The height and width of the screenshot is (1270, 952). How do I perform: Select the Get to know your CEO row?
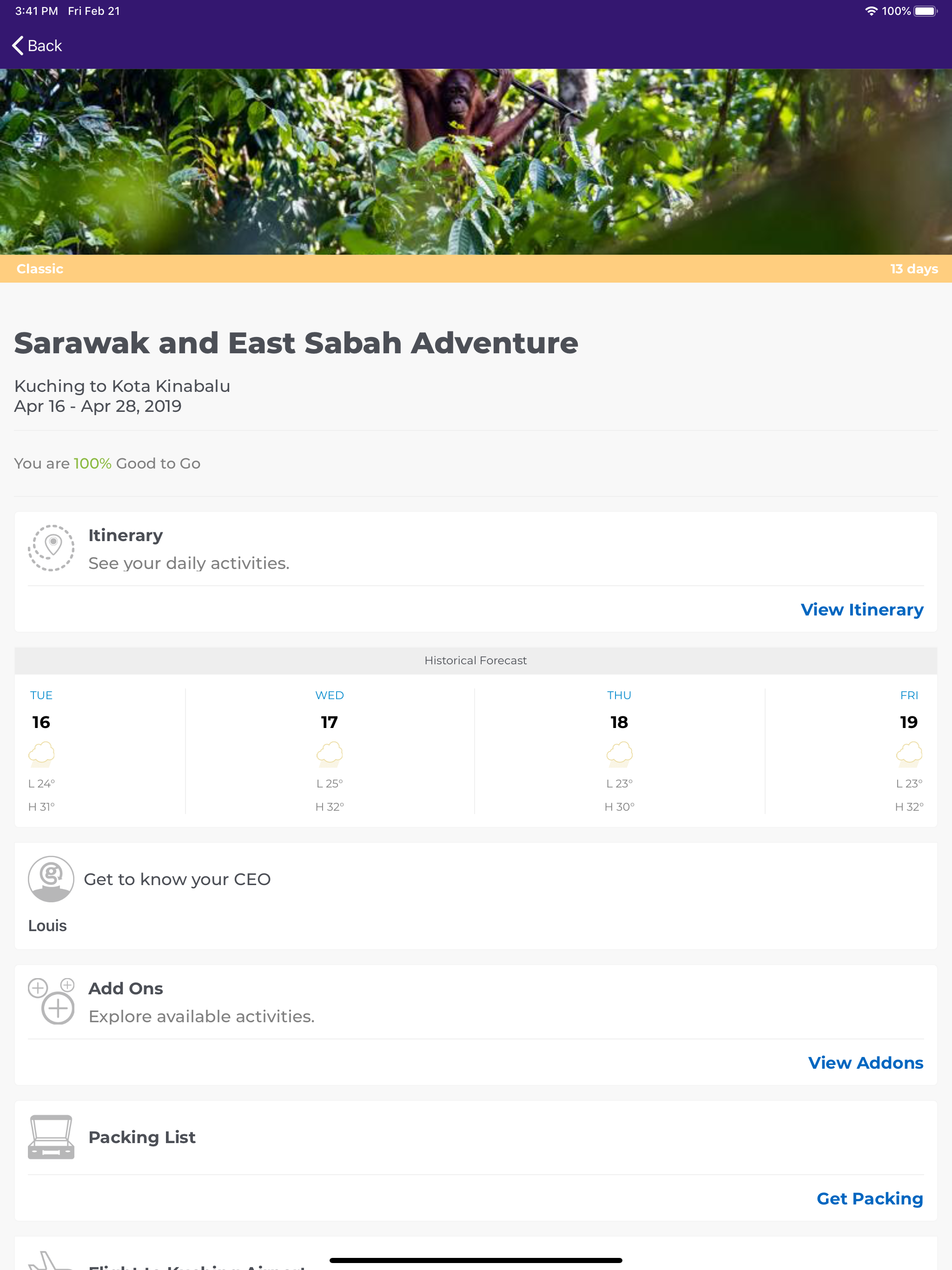tap(178, 879)
